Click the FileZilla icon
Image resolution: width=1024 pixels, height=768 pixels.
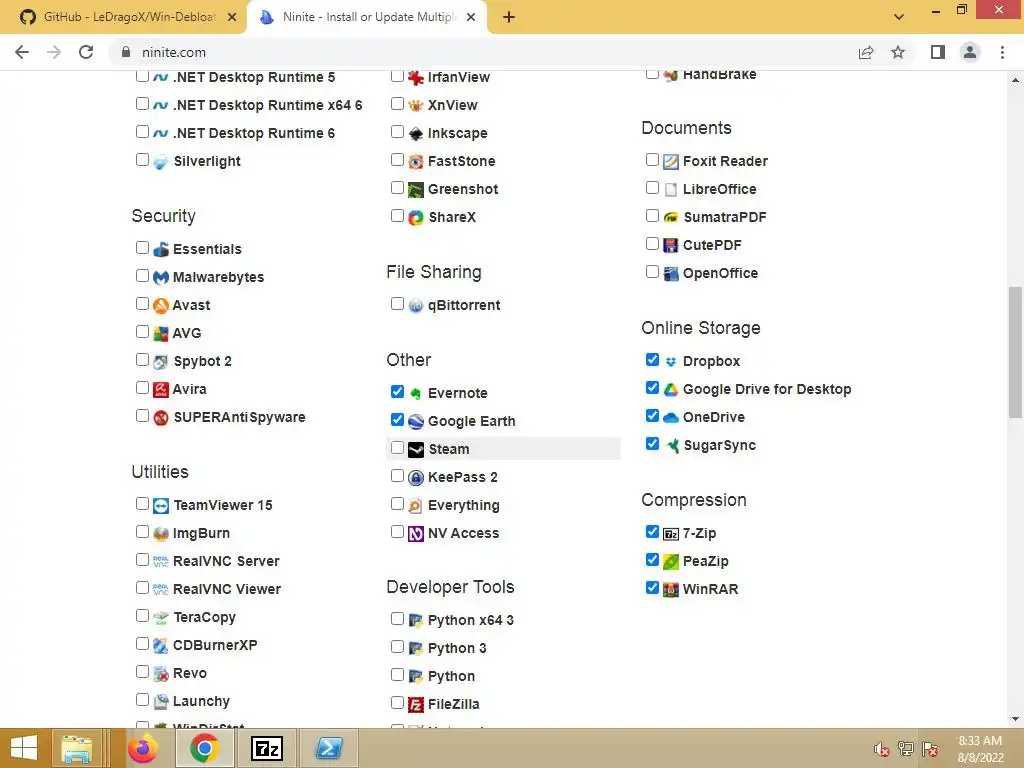pos(416,705)
